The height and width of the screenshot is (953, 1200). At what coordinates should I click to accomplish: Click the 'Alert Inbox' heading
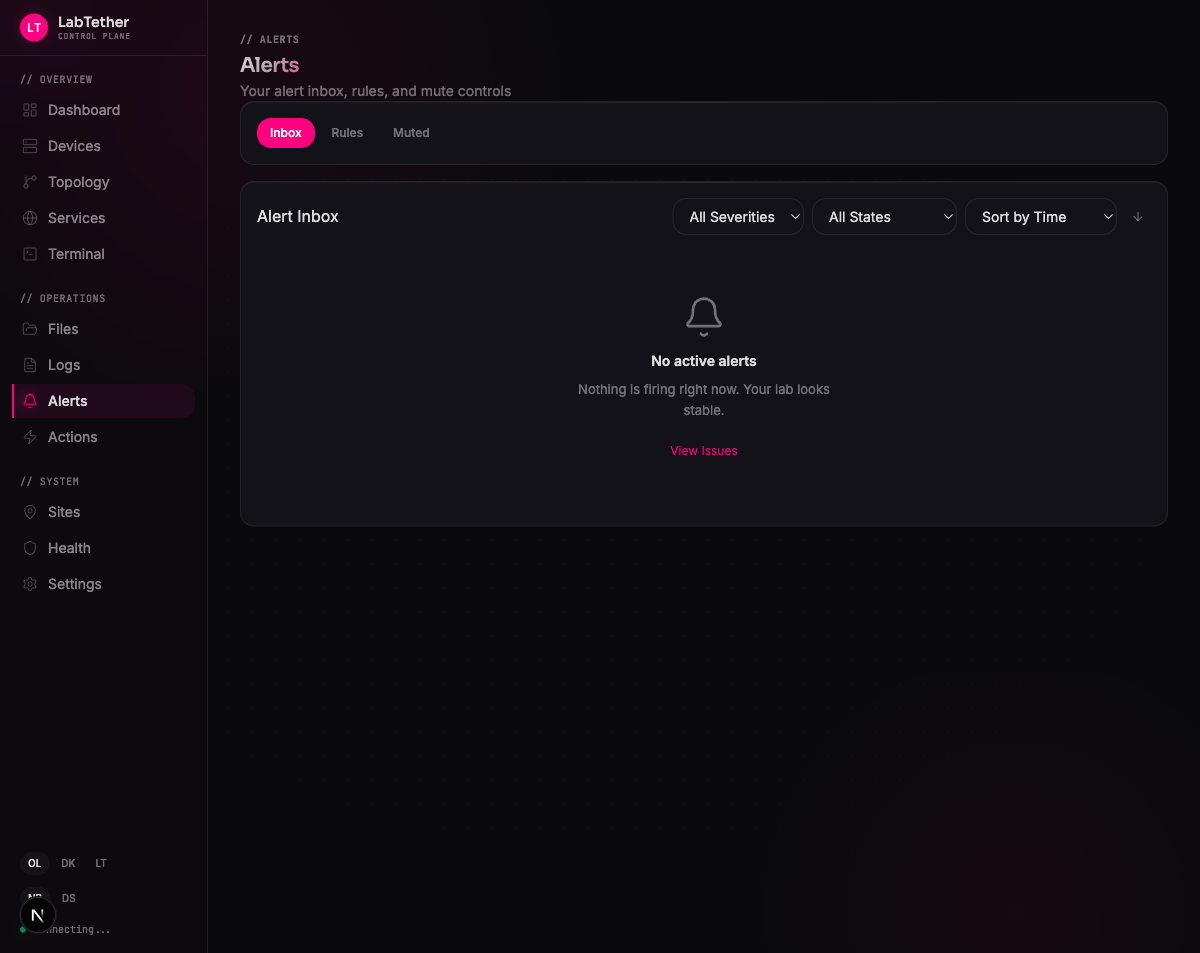[x=298, y=216]
